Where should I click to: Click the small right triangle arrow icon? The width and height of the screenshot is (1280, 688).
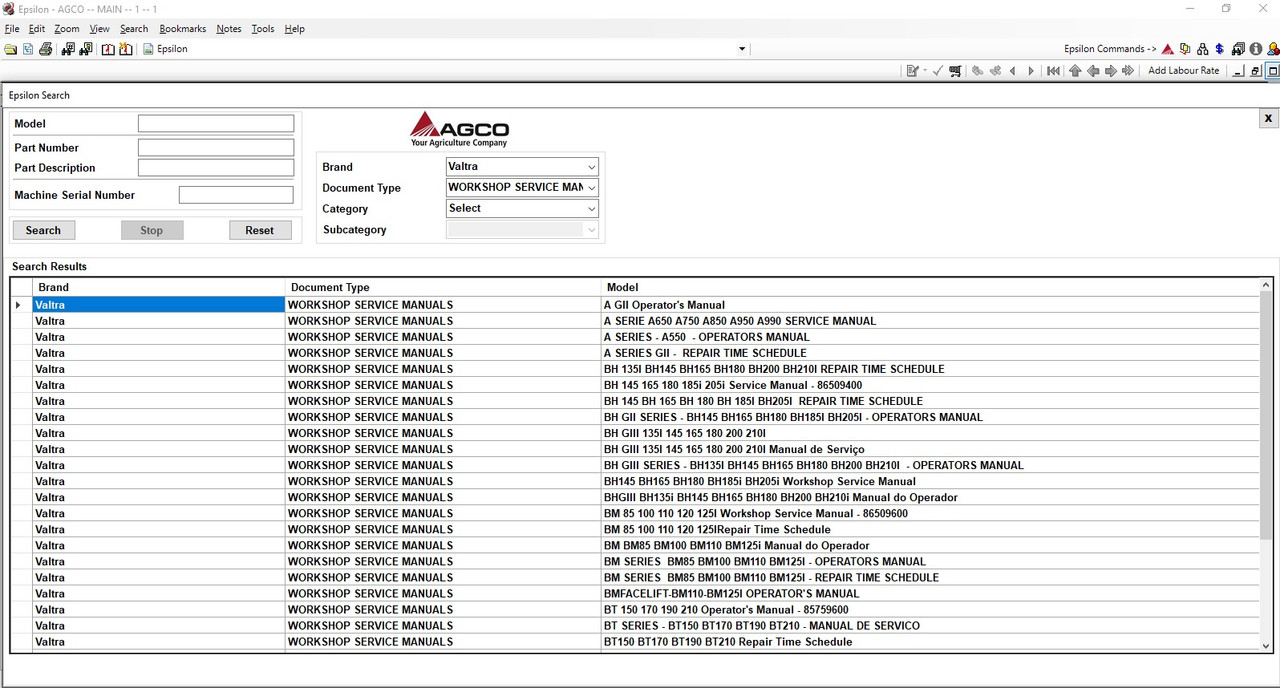coord(1031,71)
